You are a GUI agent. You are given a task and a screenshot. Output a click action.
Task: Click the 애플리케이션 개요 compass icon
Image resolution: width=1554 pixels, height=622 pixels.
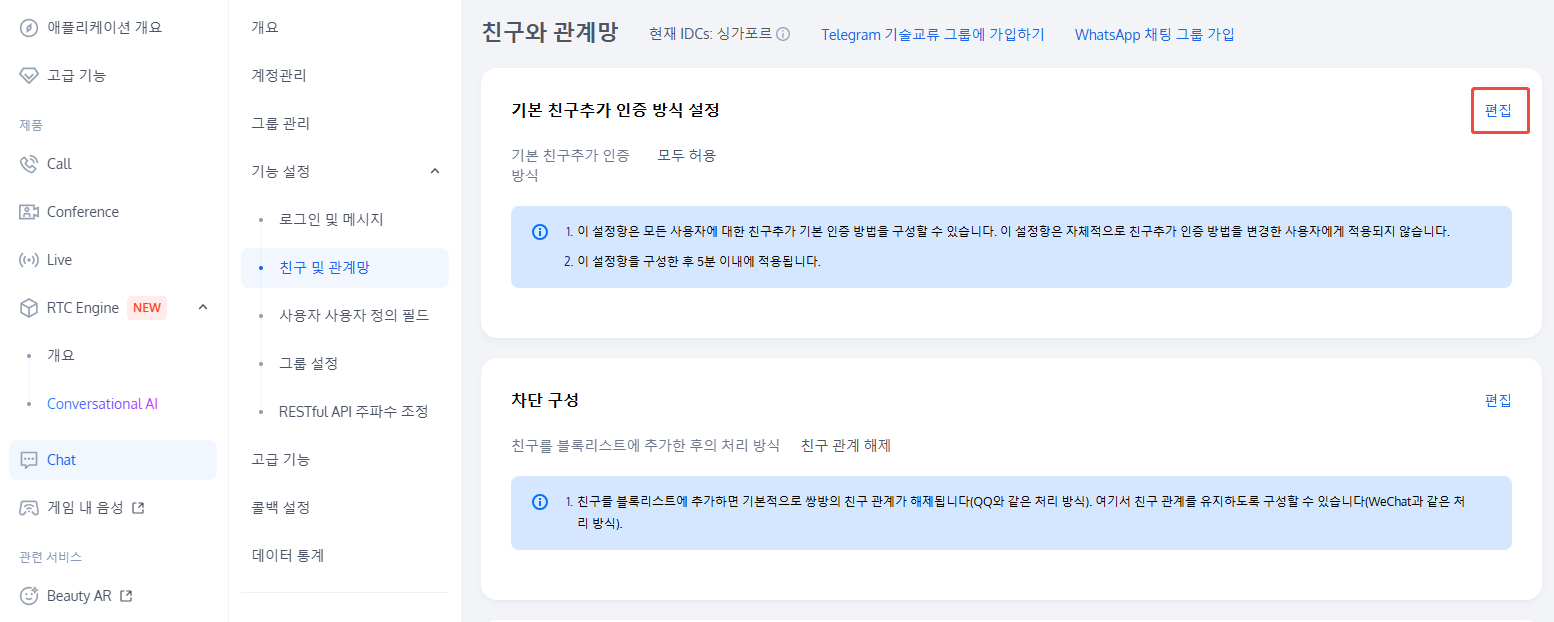point(29,27)
